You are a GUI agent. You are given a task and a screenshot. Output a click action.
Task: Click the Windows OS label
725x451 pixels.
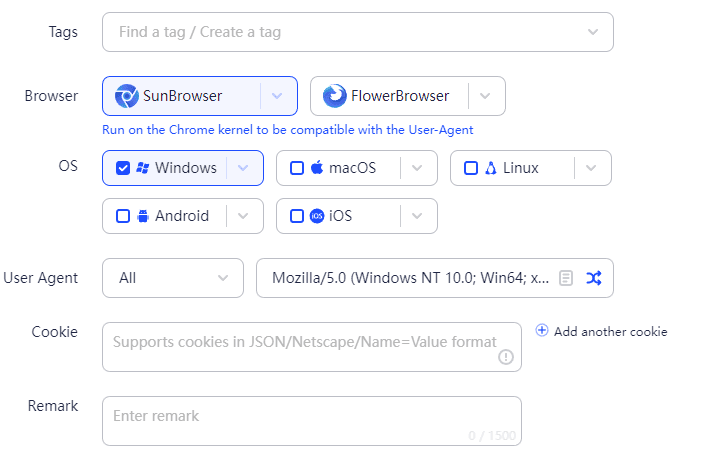point(186,168)
